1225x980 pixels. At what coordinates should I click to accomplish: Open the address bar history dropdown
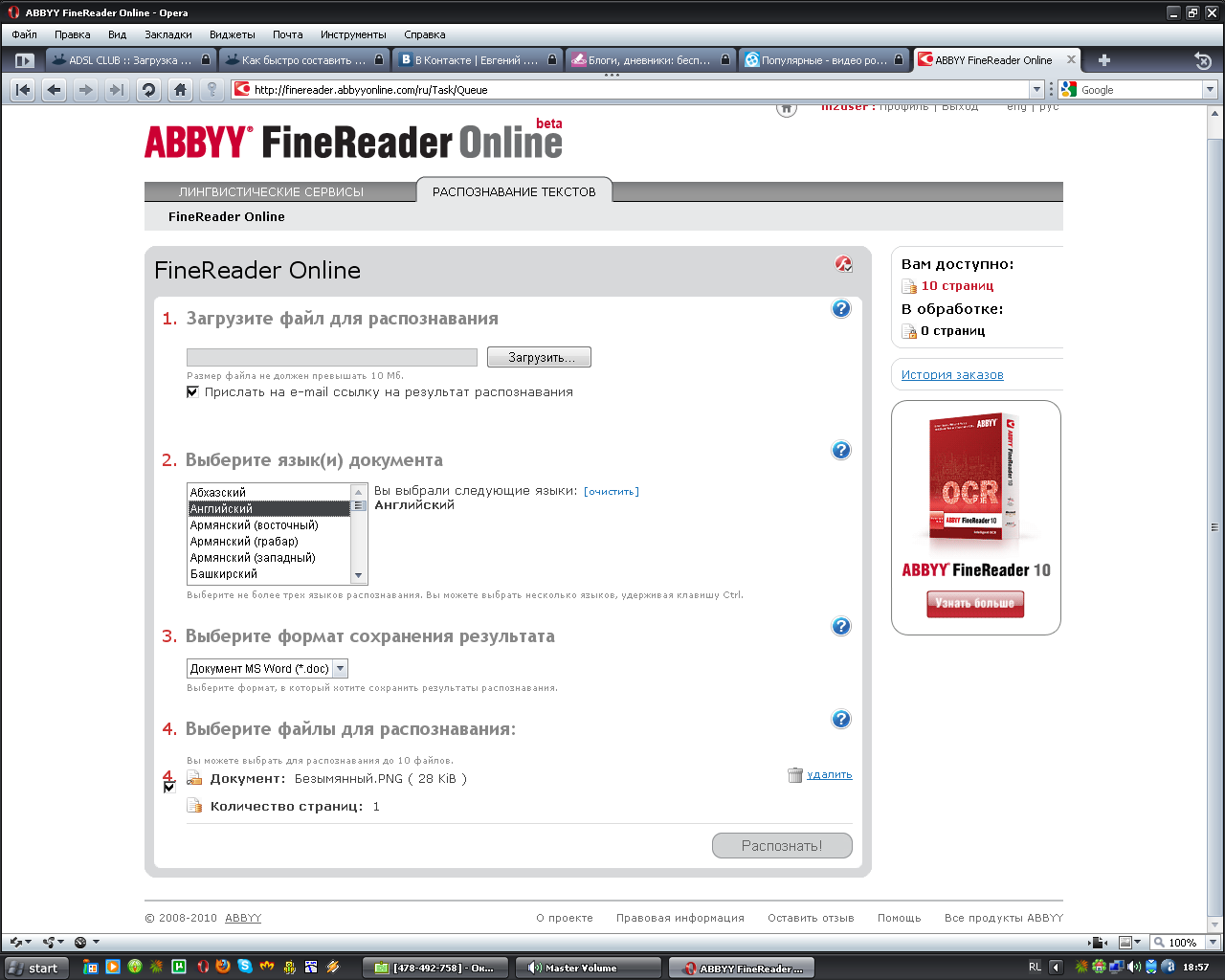(1036, 90)
